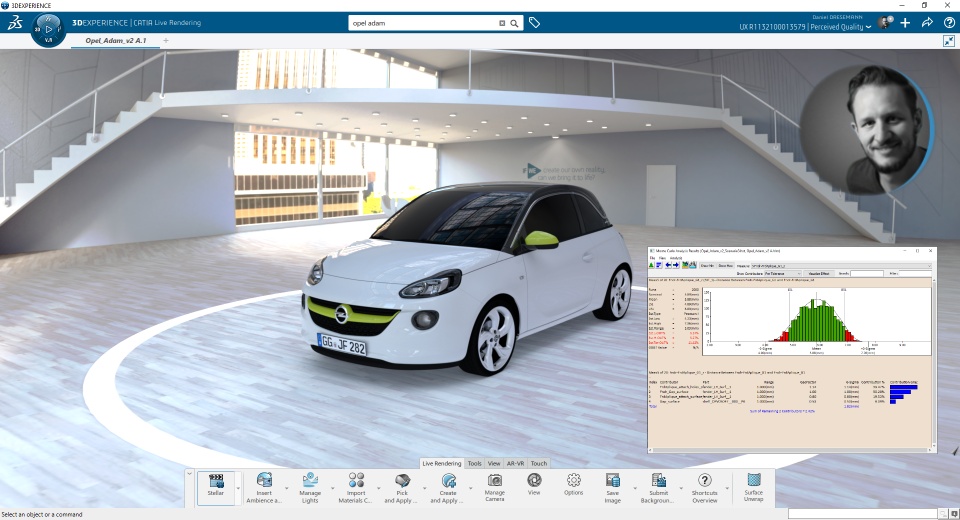
Task: Select Create and Apply tool
Action: pos(448,488)
